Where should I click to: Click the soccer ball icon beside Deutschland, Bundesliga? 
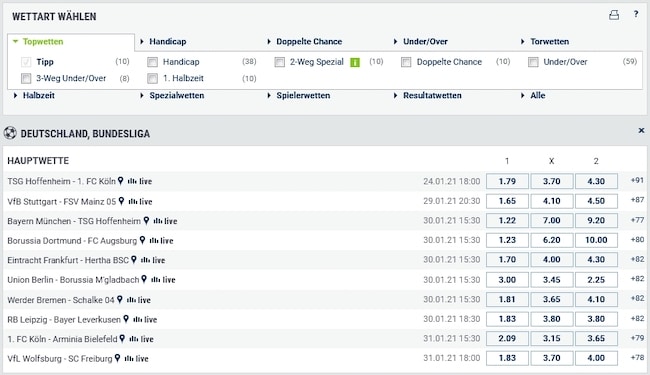tap(10, 133)
